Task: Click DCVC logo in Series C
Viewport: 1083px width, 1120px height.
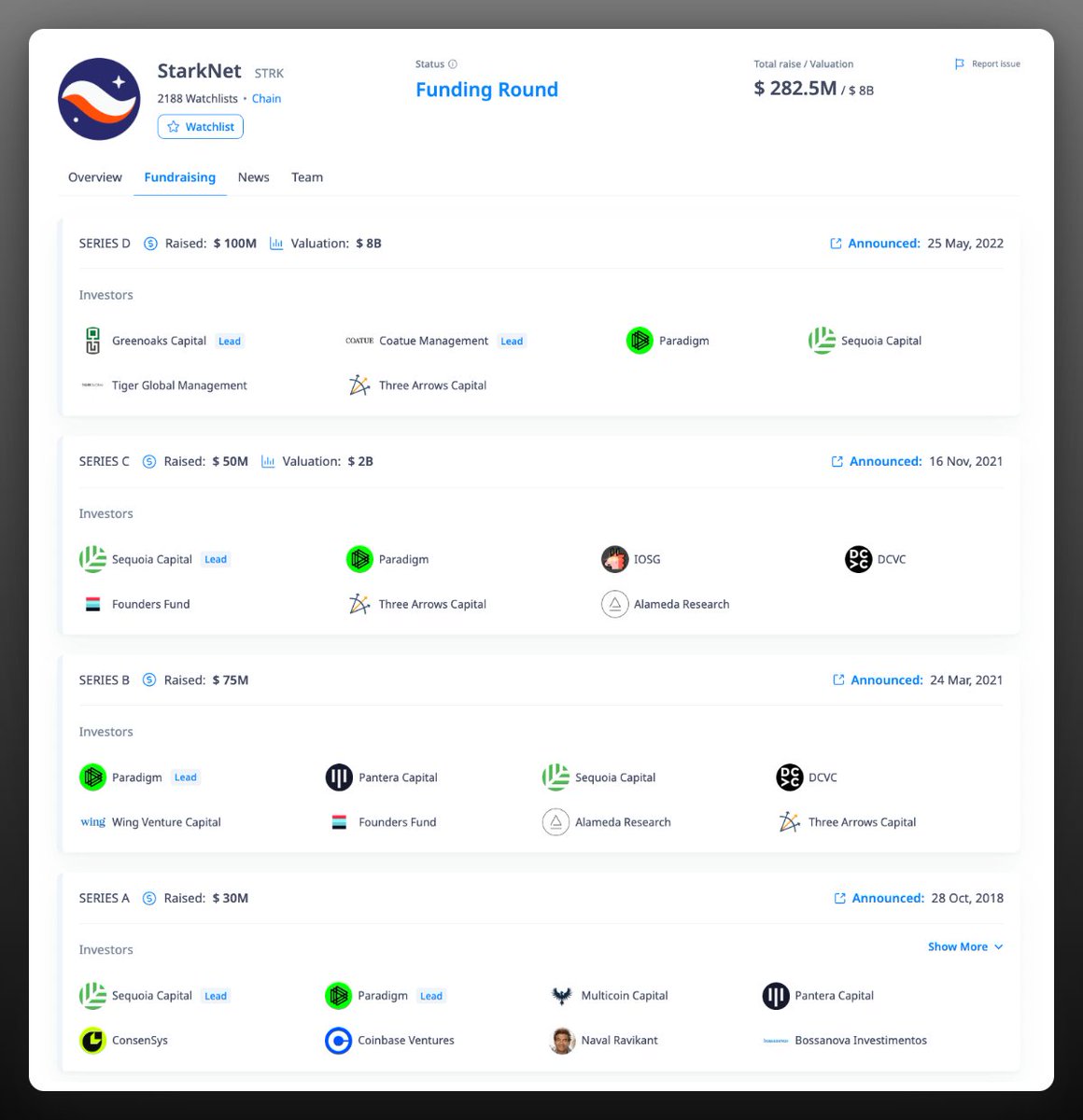Action: 858,559
